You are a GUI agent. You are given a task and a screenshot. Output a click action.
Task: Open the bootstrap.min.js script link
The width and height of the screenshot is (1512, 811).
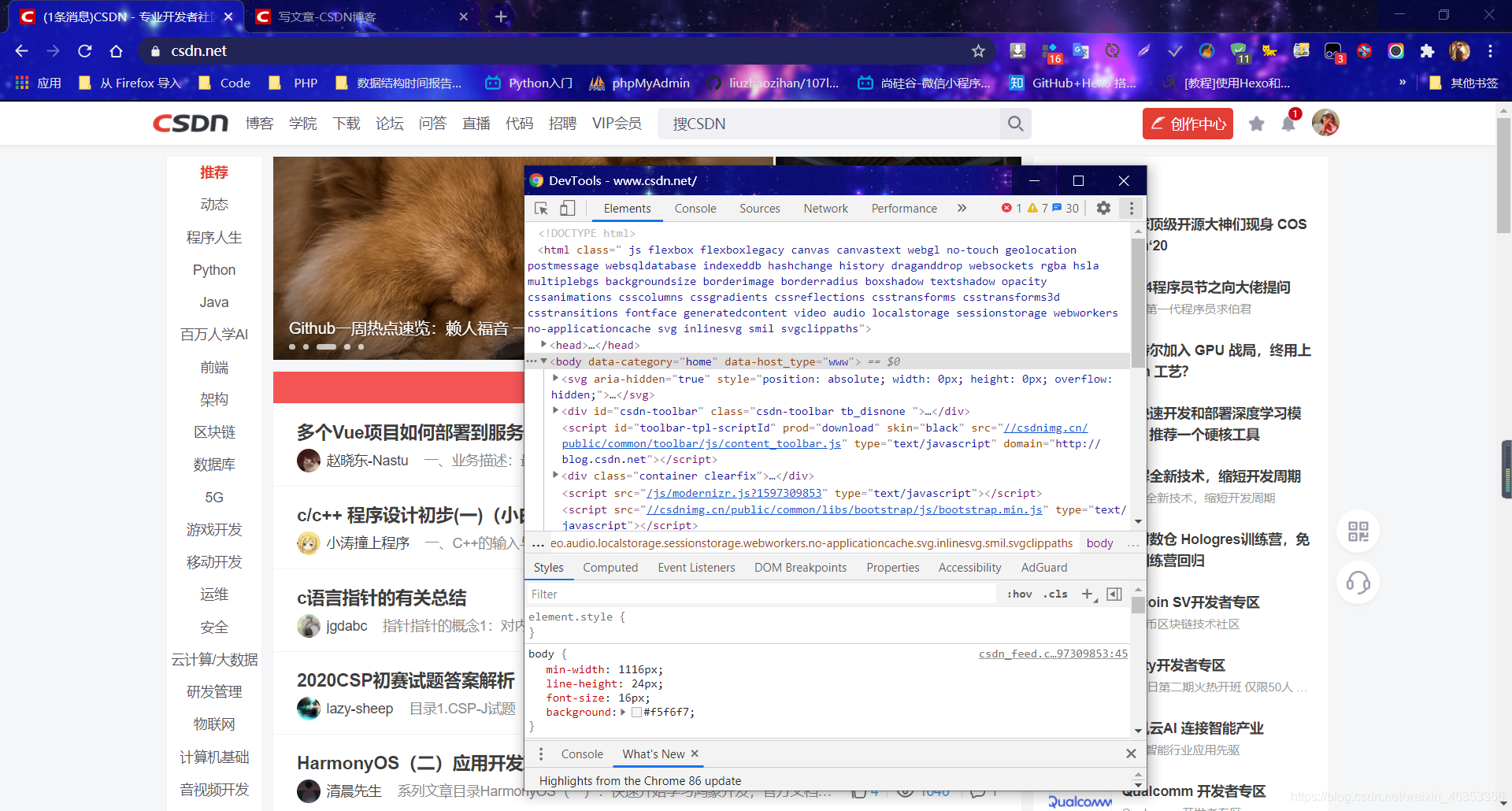click(x=844, y=510)
